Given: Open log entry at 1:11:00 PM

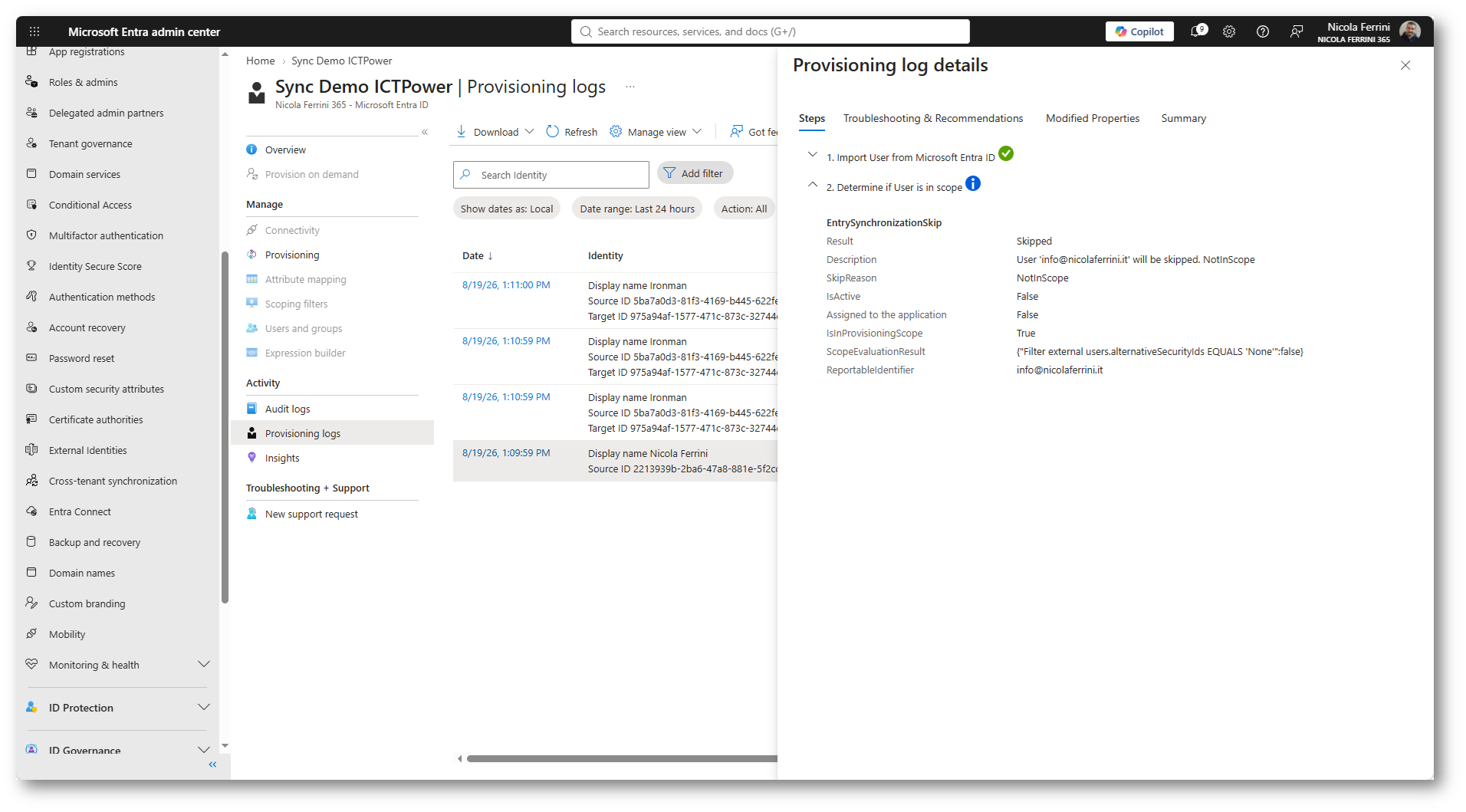Looking at the screenshot, I should (506, 284).
